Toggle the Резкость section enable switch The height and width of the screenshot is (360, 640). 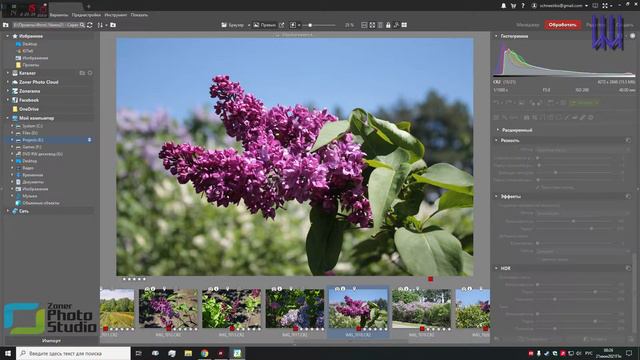coord(628,140)
